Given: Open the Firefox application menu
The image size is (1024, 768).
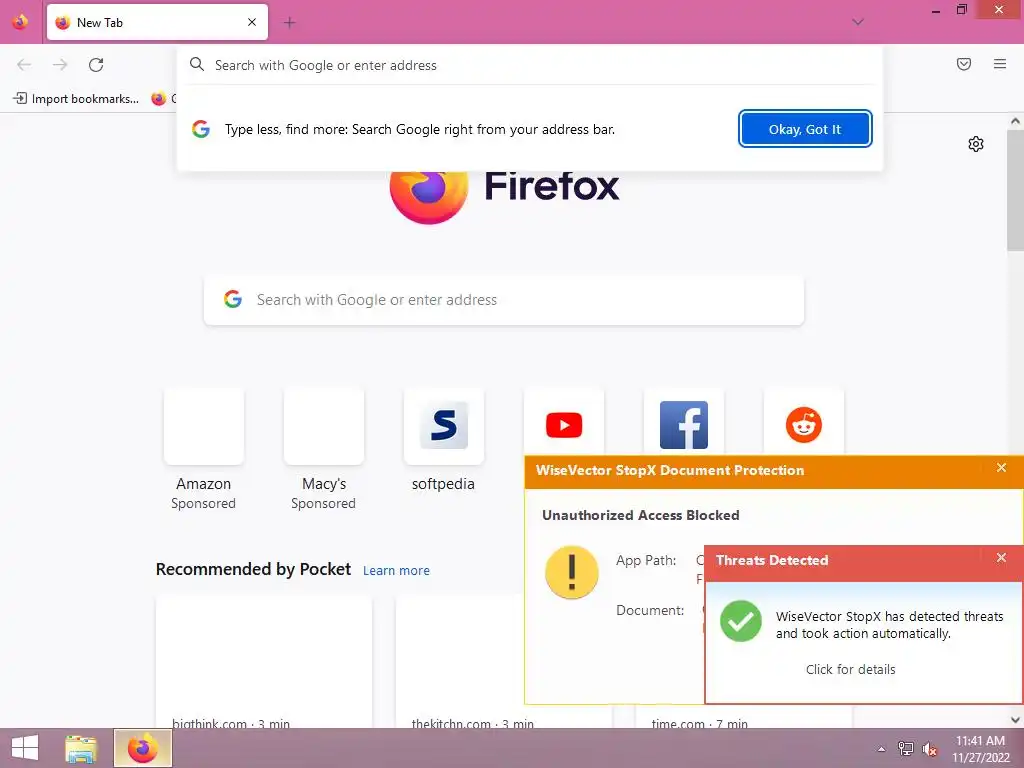Looking at the screenshot, I should point(1000,64).
